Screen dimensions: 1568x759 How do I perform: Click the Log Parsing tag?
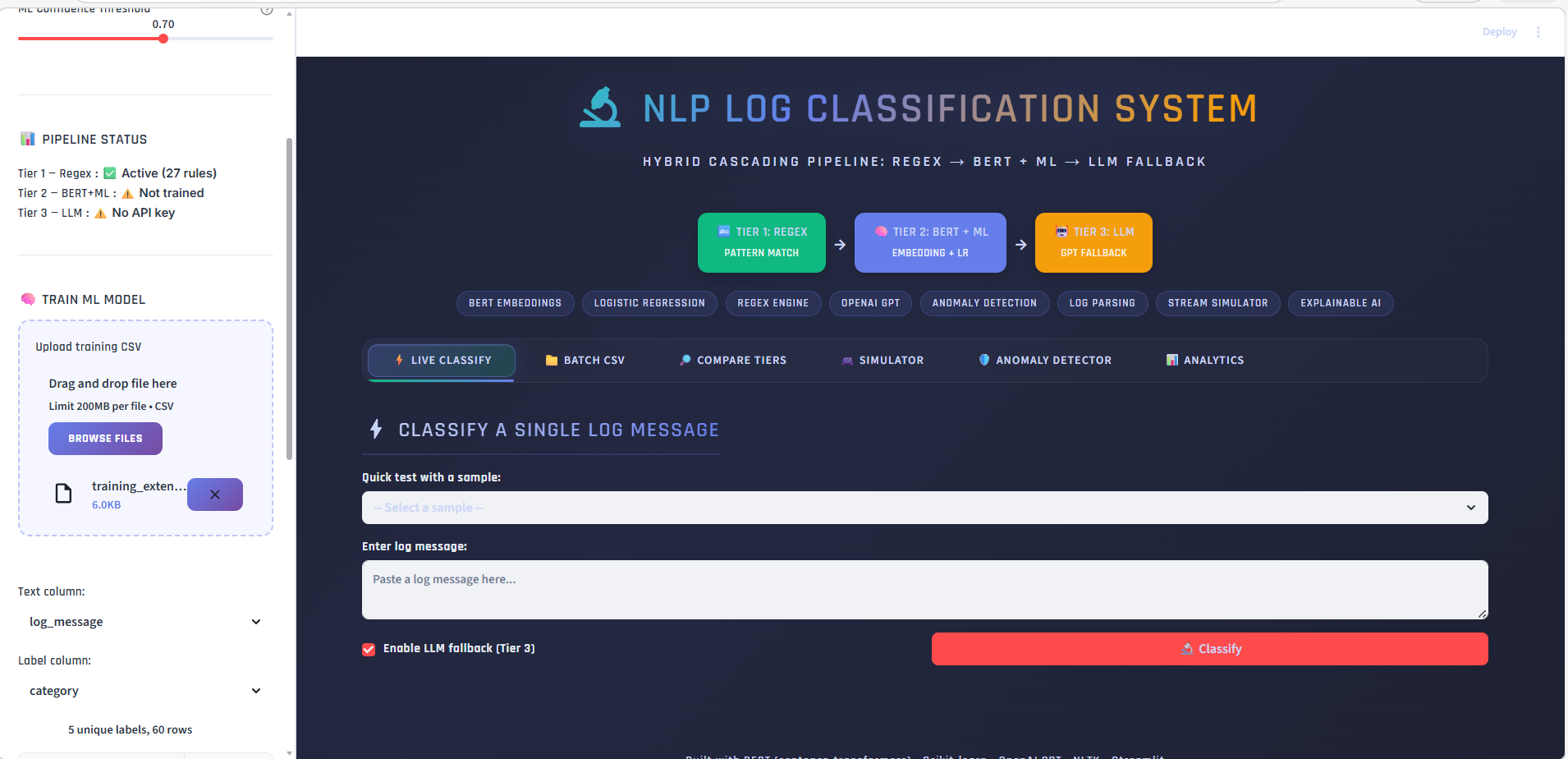tap(1102, 303)
